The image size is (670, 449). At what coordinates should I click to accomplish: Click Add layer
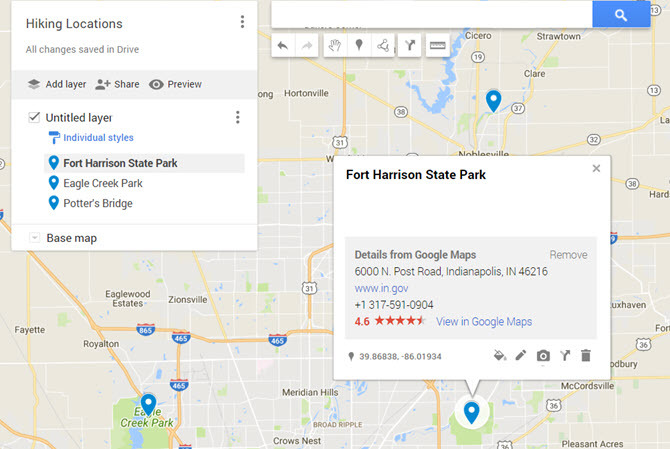57,84
